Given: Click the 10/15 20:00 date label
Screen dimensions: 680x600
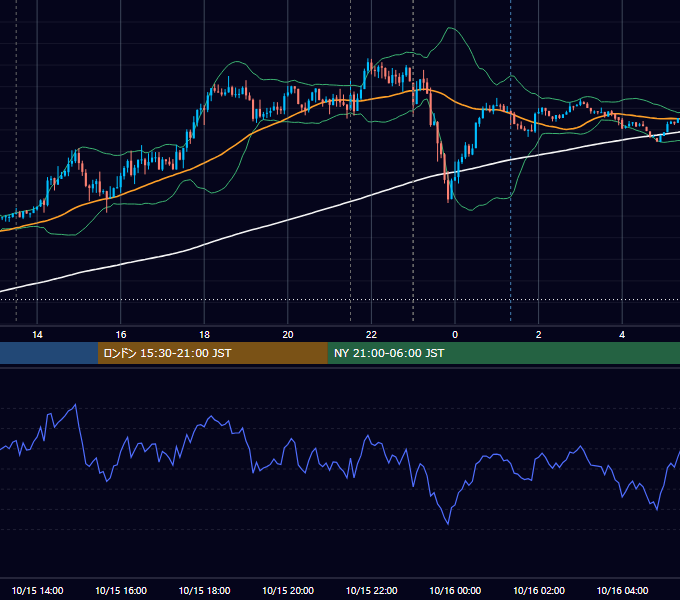Looking at the screenshot, I should click(x=288, y=590).
